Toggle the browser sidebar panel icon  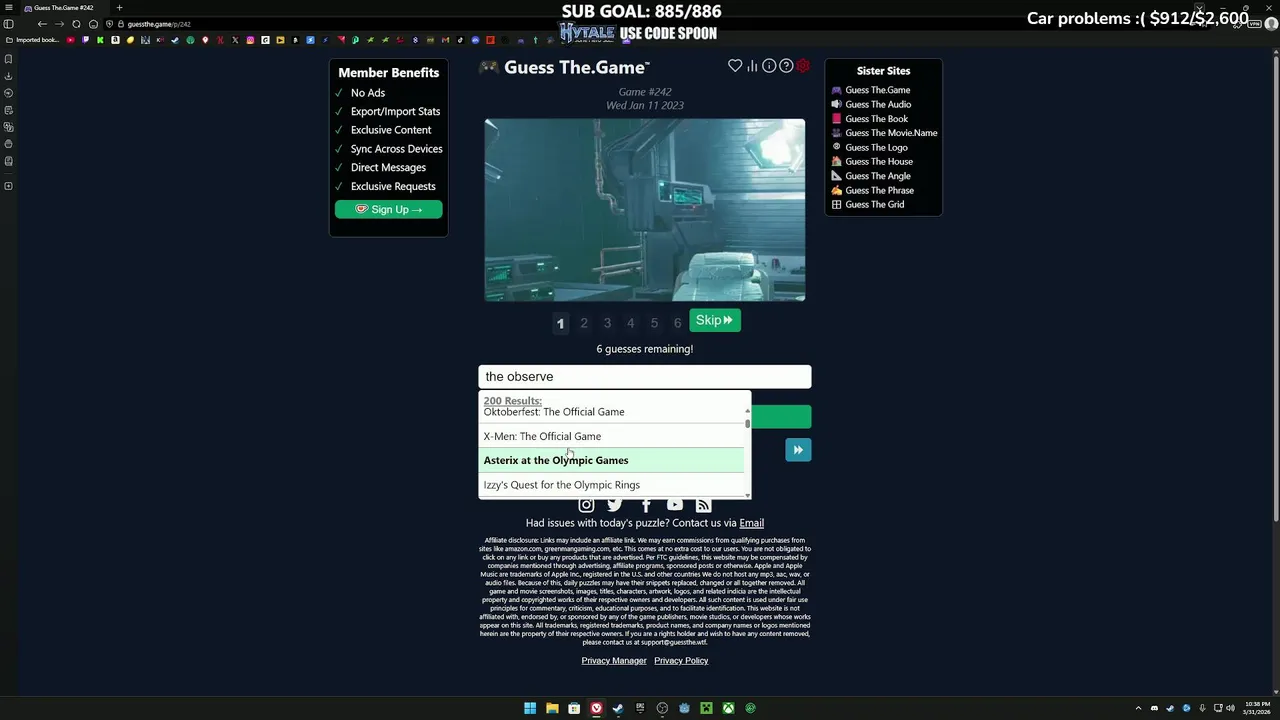pyautogui.click(x=8, y=24)
